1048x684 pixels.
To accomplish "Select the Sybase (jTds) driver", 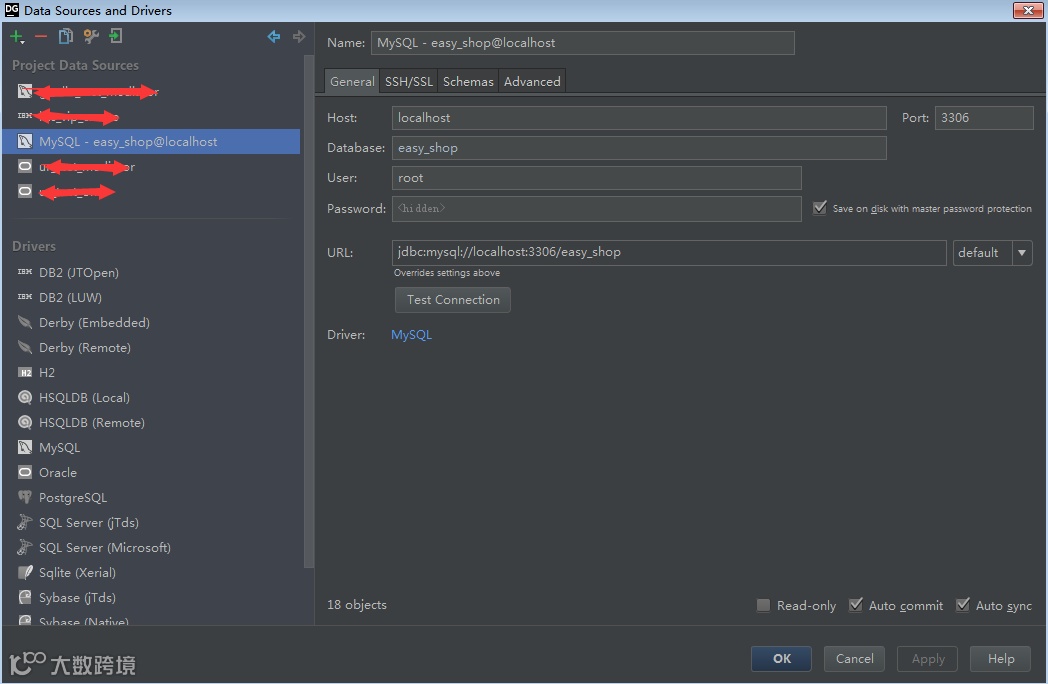I will [x=77, y=598].
